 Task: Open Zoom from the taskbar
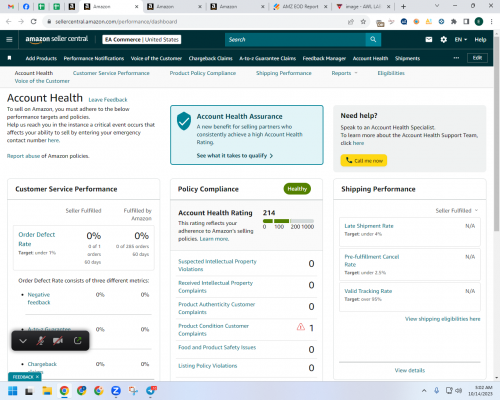point(116,391)
